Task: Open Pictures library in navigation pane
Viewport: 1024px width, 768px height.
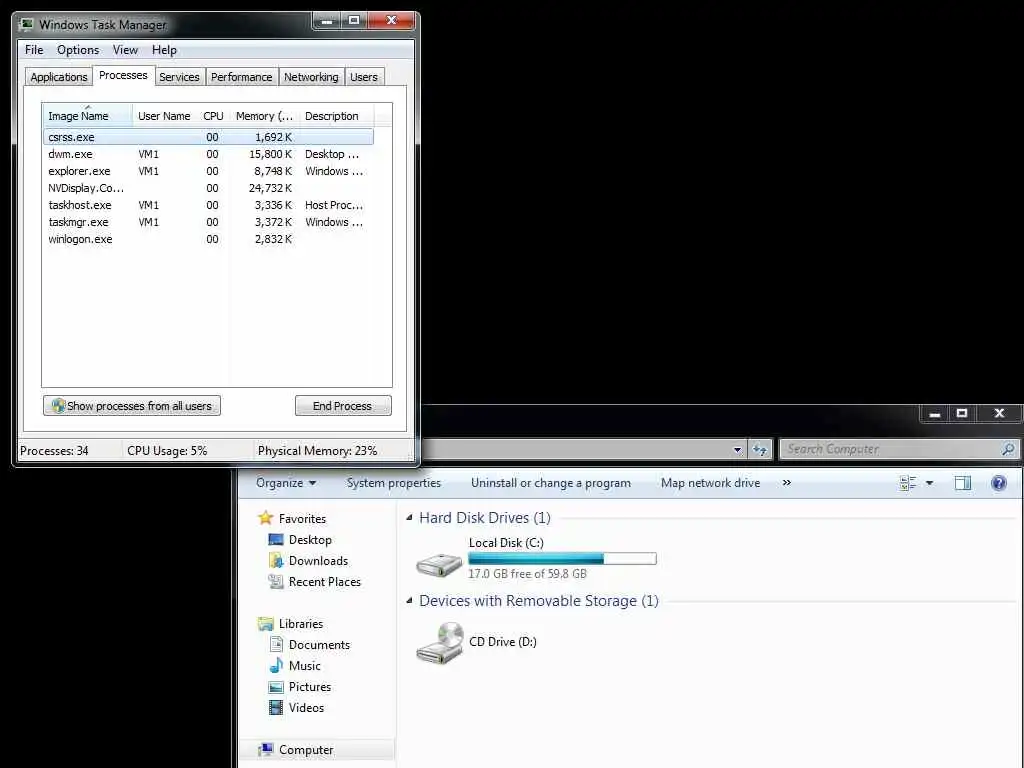Action: [310, 687]
